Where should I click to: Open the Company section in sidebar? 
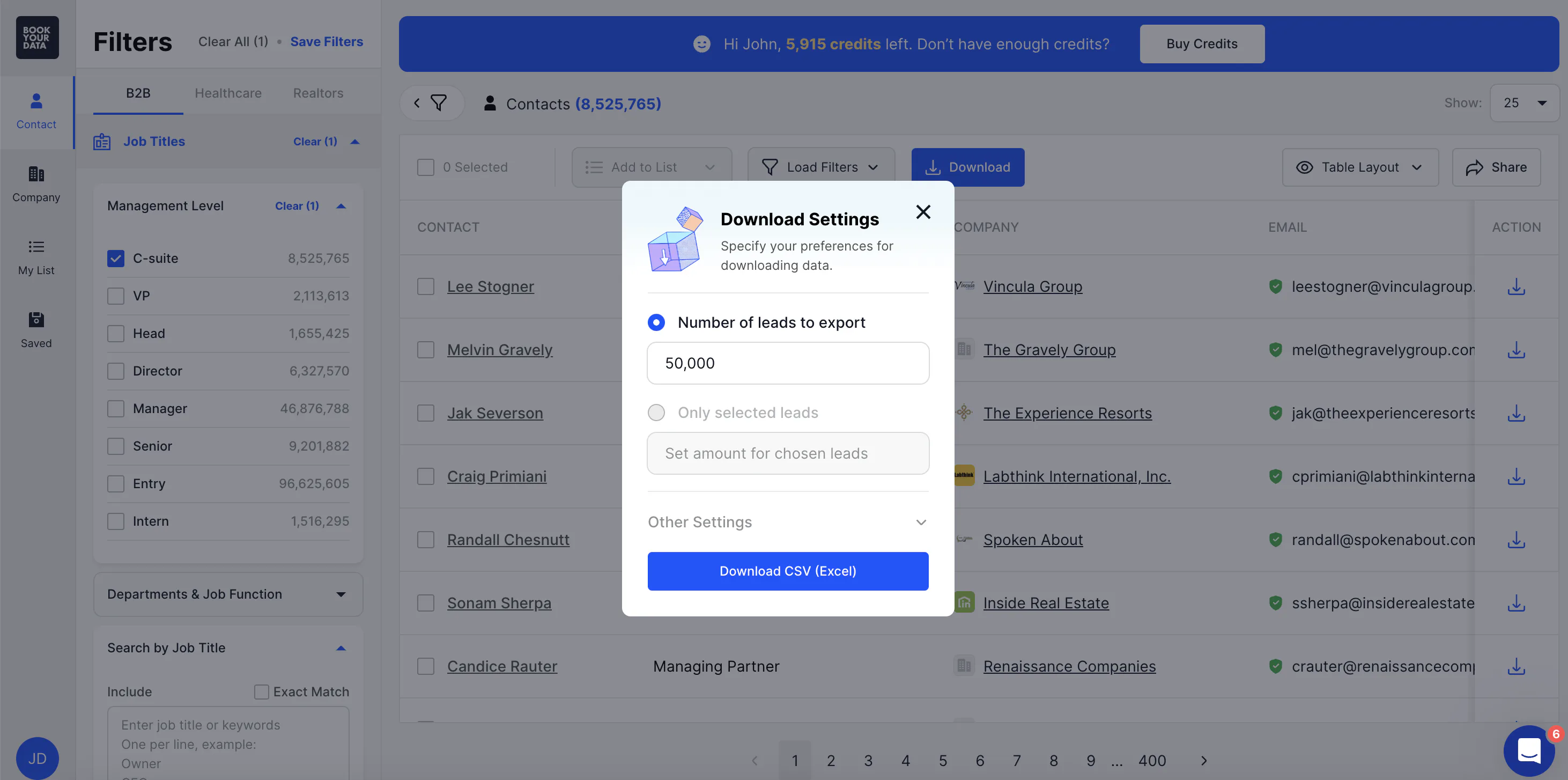[x=36, y=185]
